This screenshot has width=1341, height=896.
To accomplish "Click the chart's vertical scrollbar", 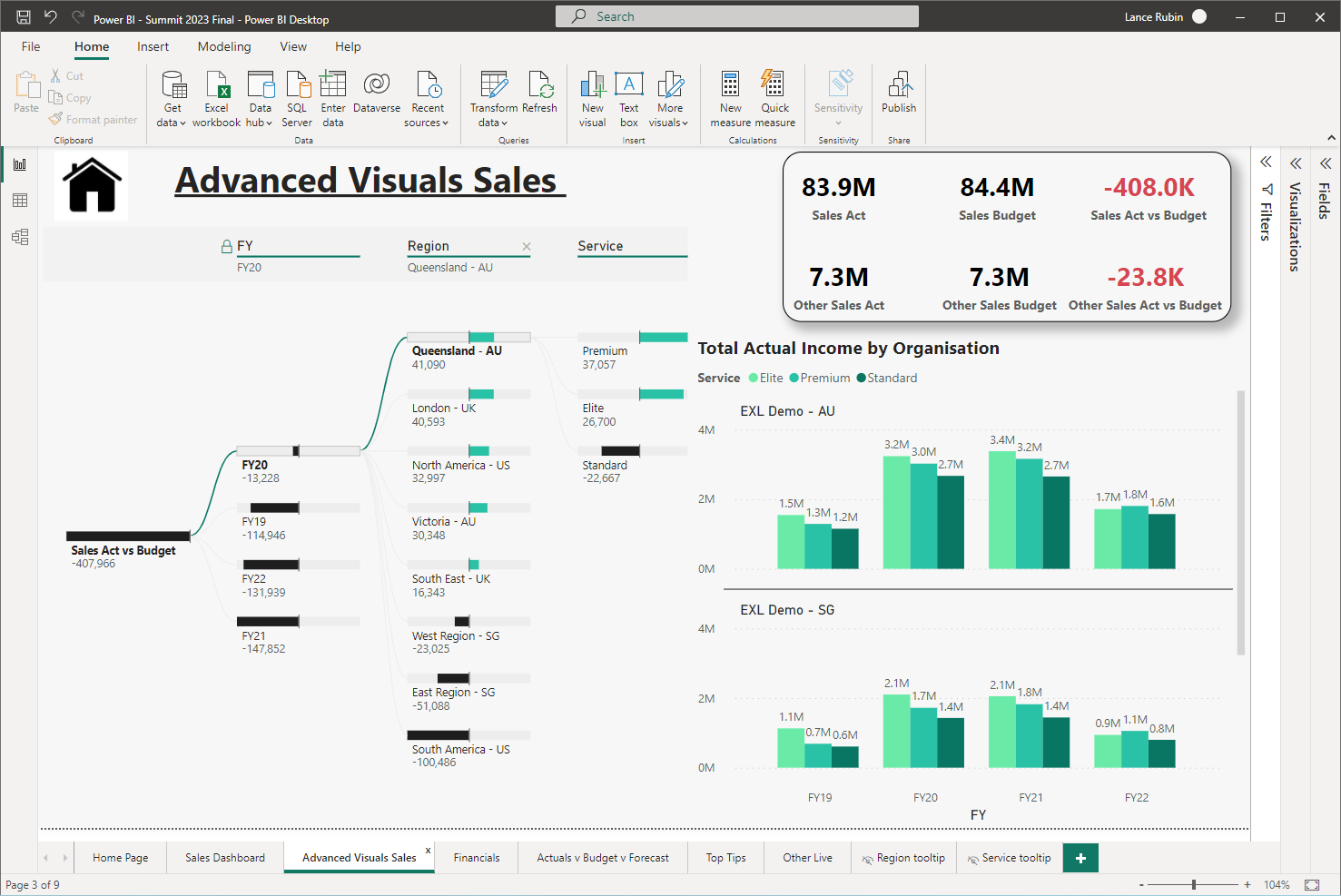I will click(x=1240, y=522).
